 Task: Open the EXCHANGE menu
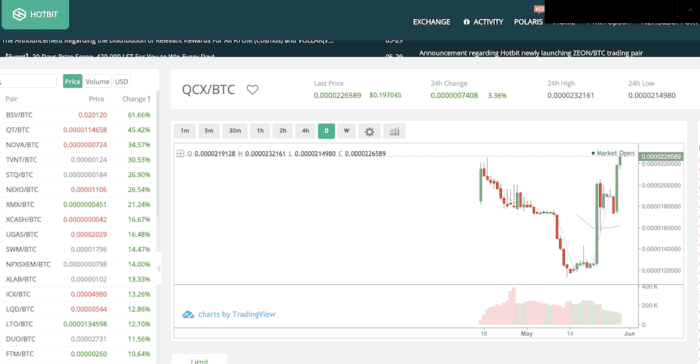431,22
